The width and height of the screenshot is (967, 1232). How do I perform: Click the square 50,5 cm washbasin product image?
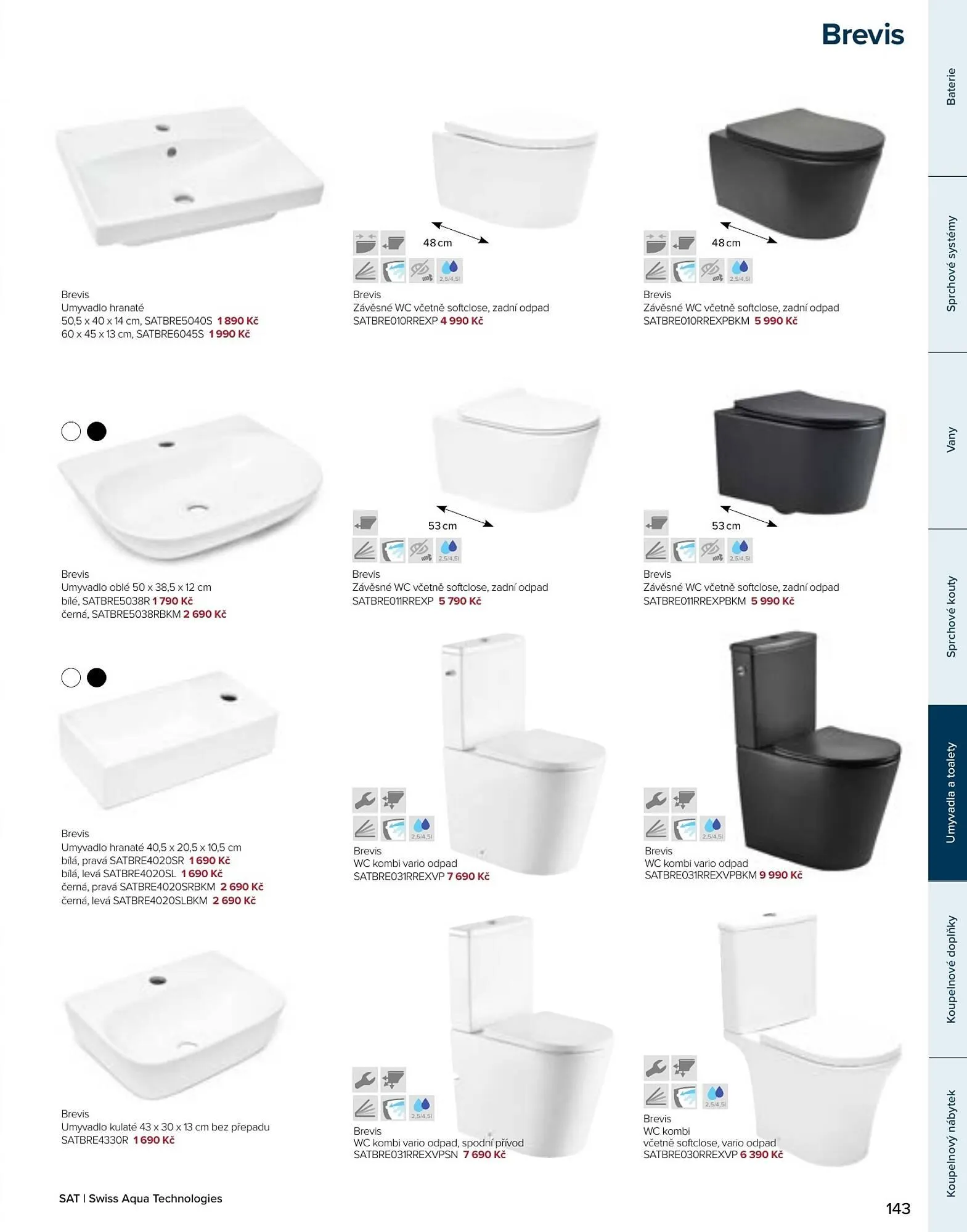[x=189, y=177]
